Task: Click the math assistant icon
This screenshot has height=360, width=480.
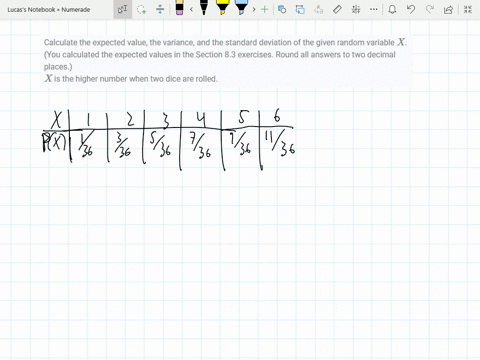Action: tap(356, 9)
